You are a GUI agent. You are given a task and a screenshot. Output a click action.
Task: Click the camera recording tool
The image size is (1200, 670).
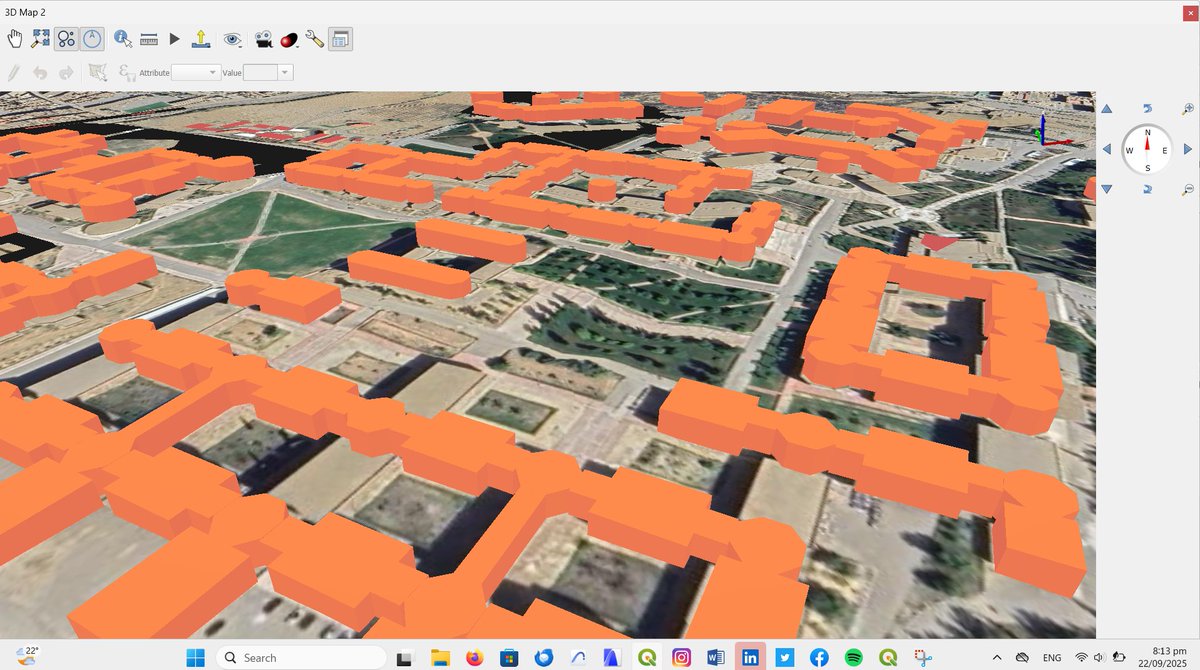pos(262,38)
